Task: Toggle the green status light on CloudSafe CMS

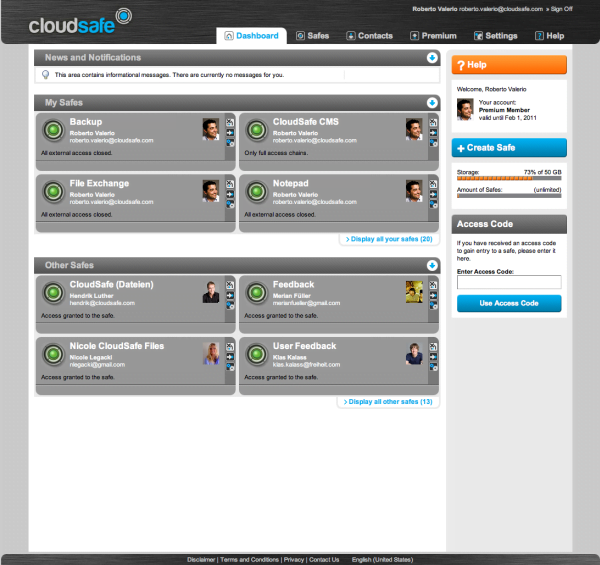Action: coord(257,130)
